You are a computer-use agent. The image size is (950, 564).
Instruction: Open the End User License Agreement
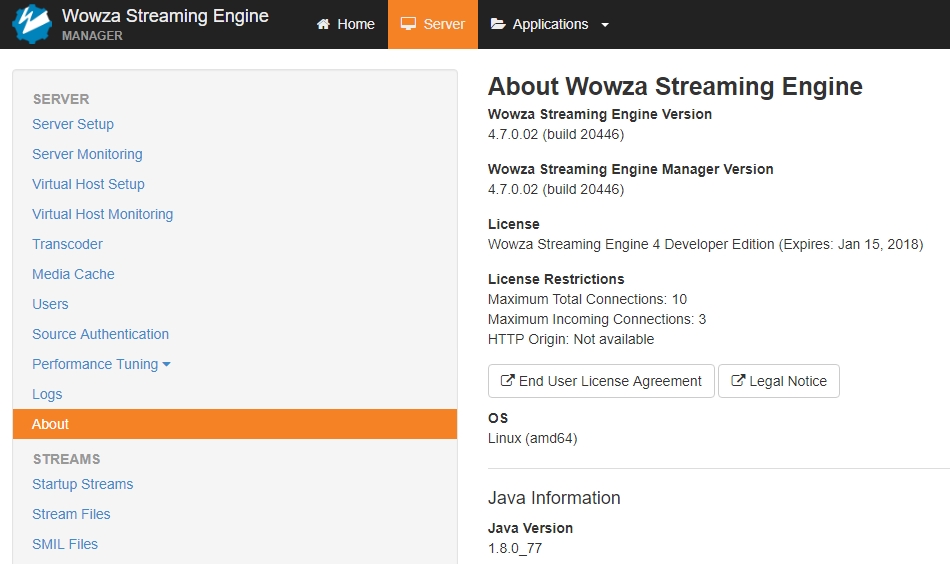point(601,381)
